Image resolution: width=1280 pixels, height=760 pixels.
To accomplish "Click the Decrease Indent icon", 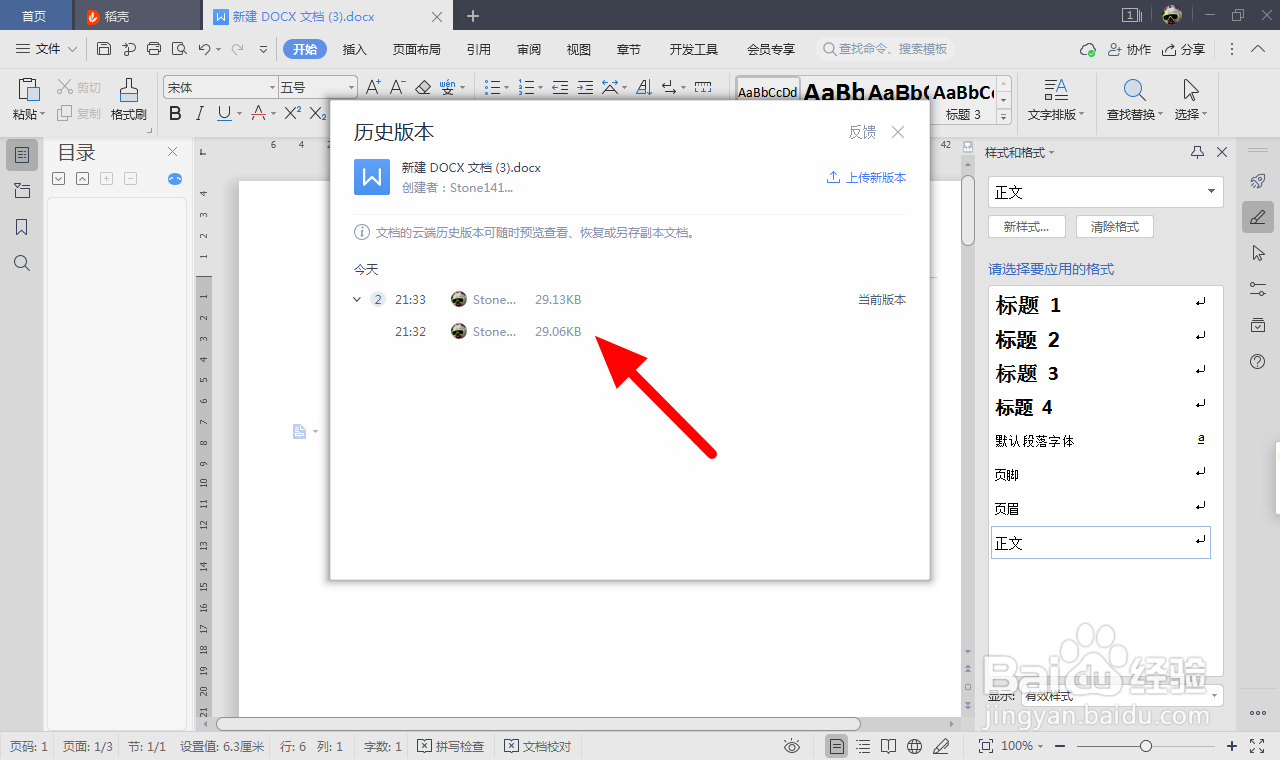I will point(560,87).
